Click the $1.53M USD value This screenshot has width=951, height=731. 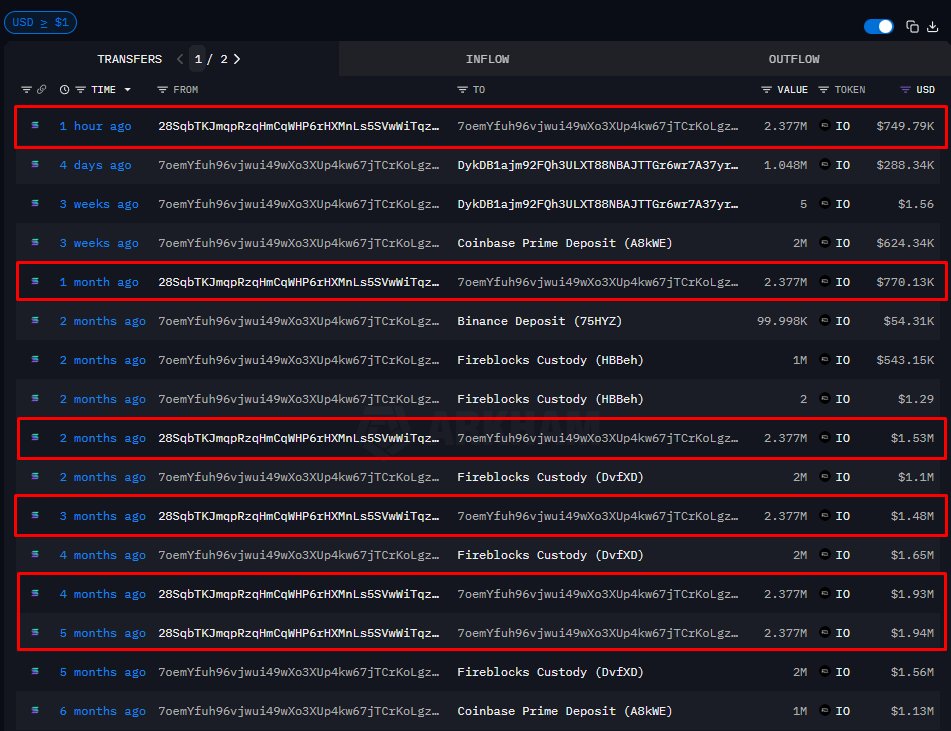[x=912, y=438]
